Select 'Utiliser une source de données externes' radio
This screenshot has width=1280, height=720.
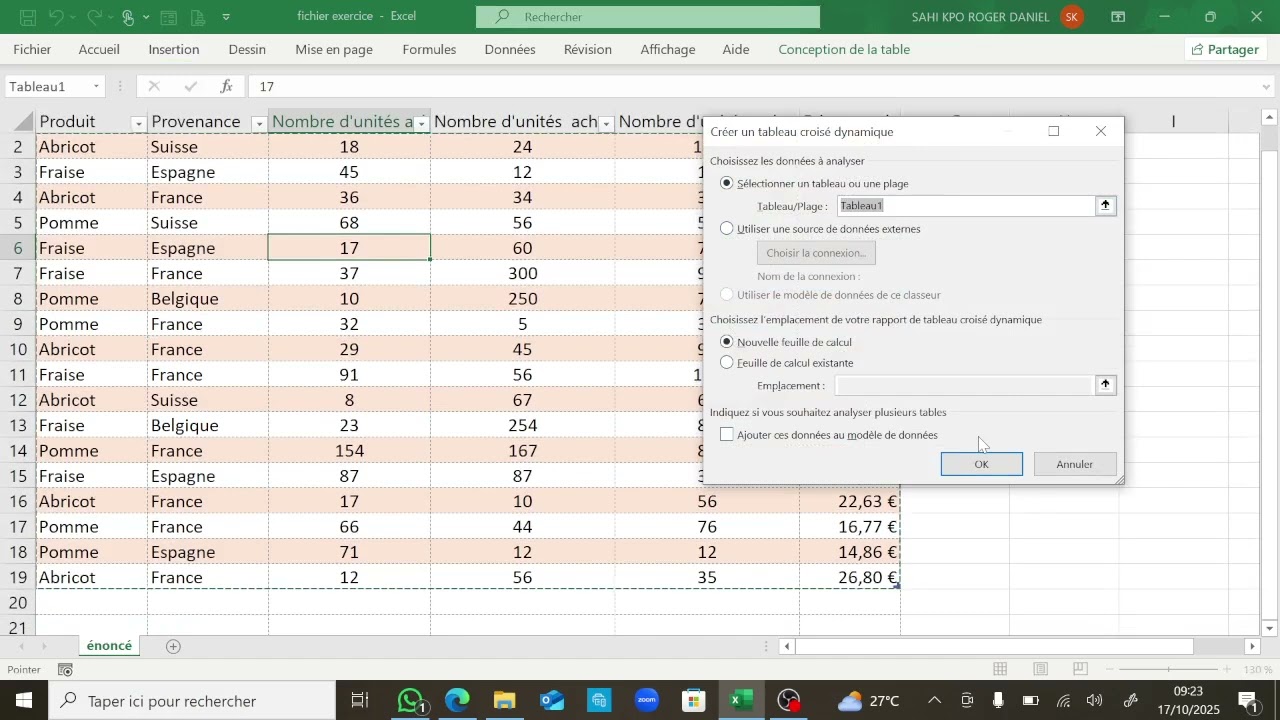coord(727,229)
